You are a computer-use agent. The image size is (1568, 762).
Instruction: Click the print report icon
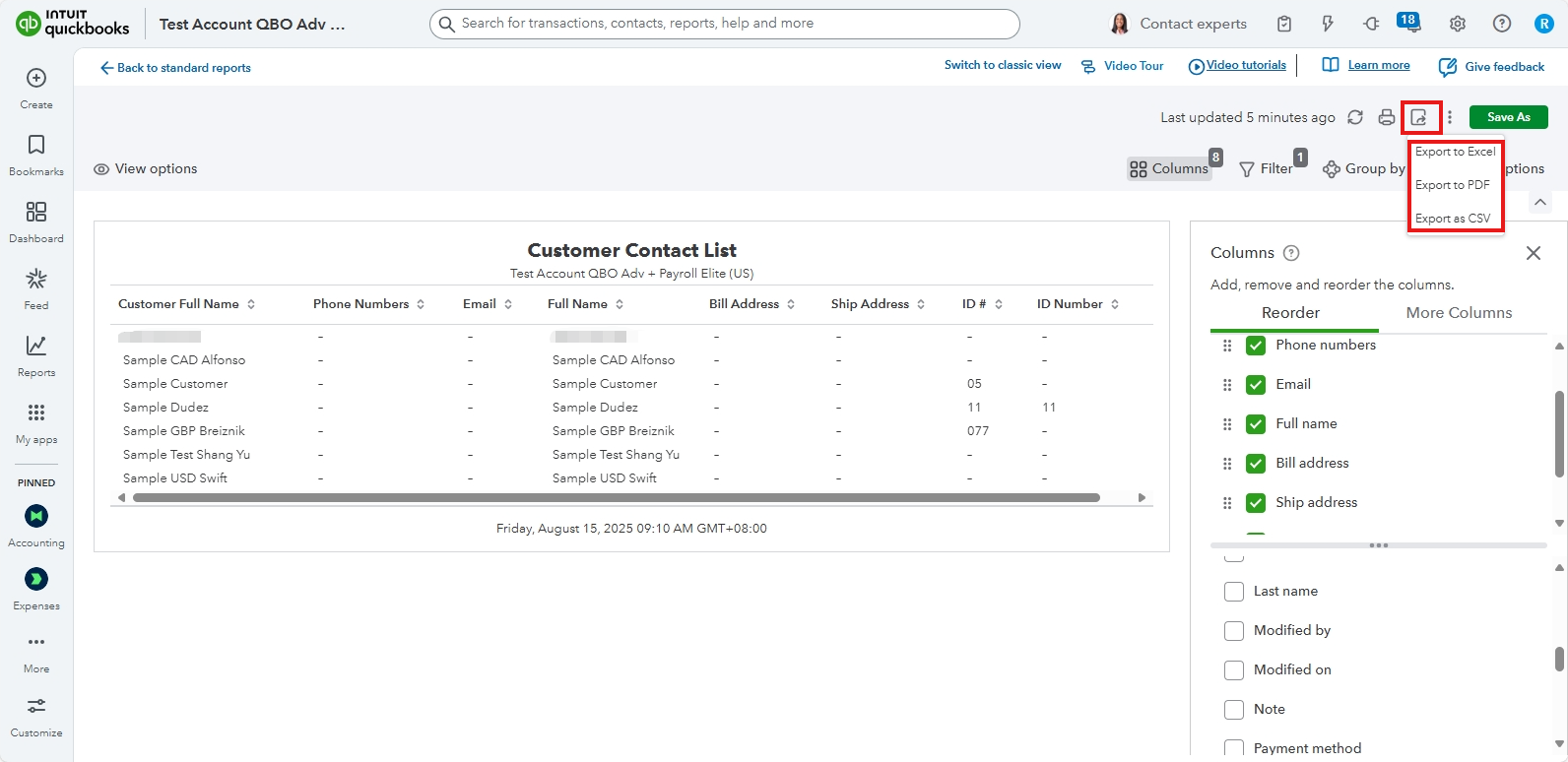click(x=1386, y=117)
